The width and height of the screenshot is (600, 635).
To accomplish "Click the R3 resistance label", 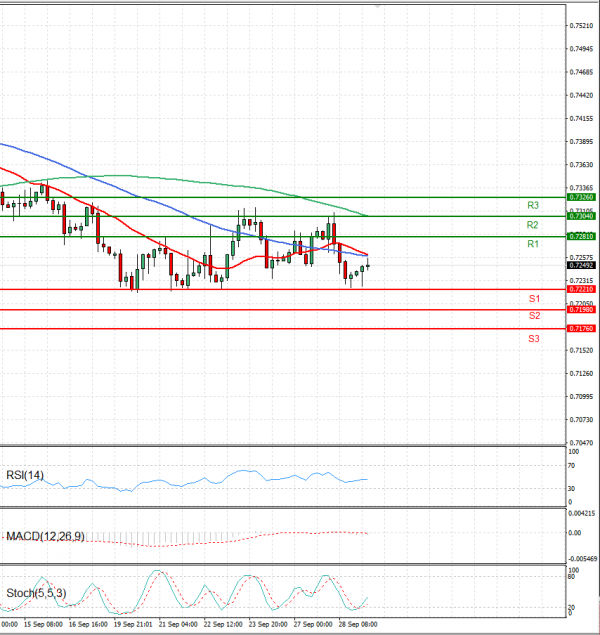I will pyautogui.click(x=533, y=205).
